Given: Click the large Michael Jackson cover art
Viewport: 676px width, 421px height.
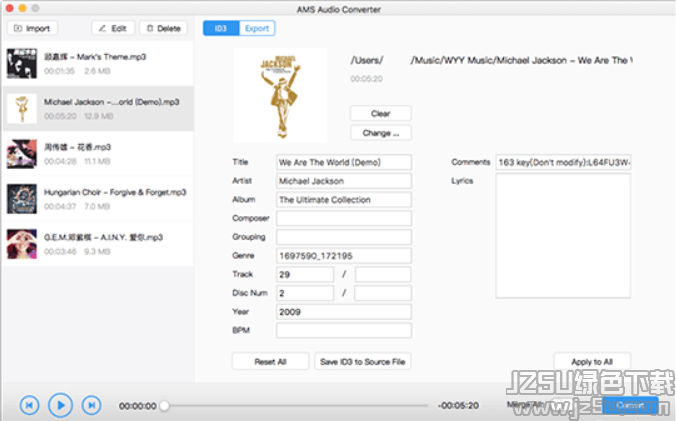Looking at the screenshot, I should click(x=280, y=95).
